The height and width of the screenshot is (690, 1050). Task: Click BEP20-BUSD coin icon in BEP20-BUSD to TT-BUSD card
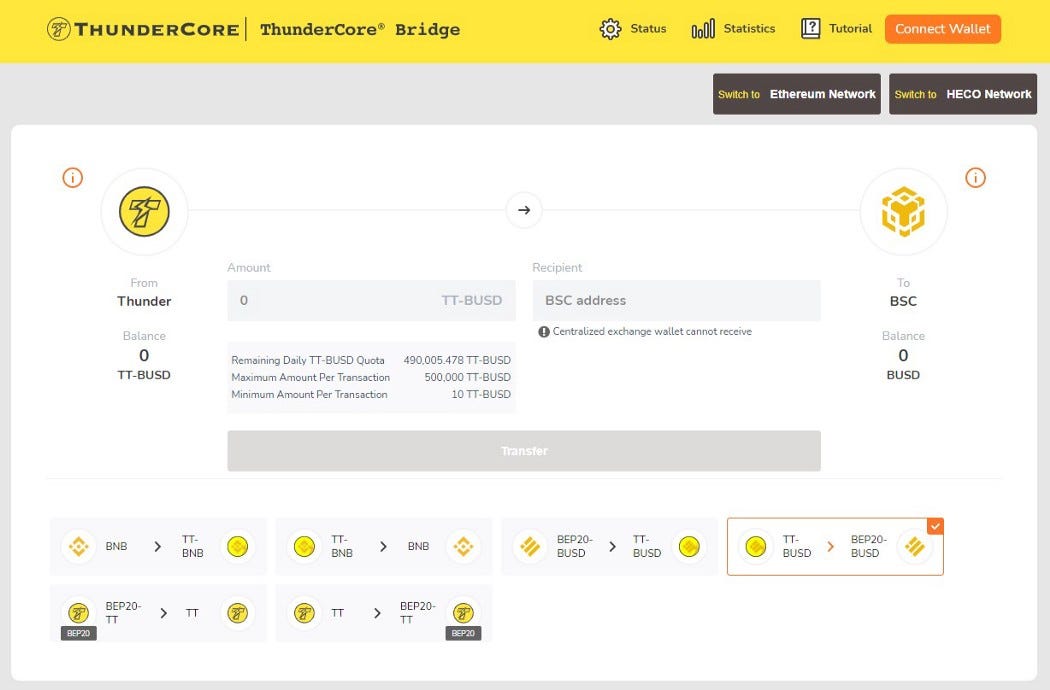pyautogui.click(x=530, y=547)
